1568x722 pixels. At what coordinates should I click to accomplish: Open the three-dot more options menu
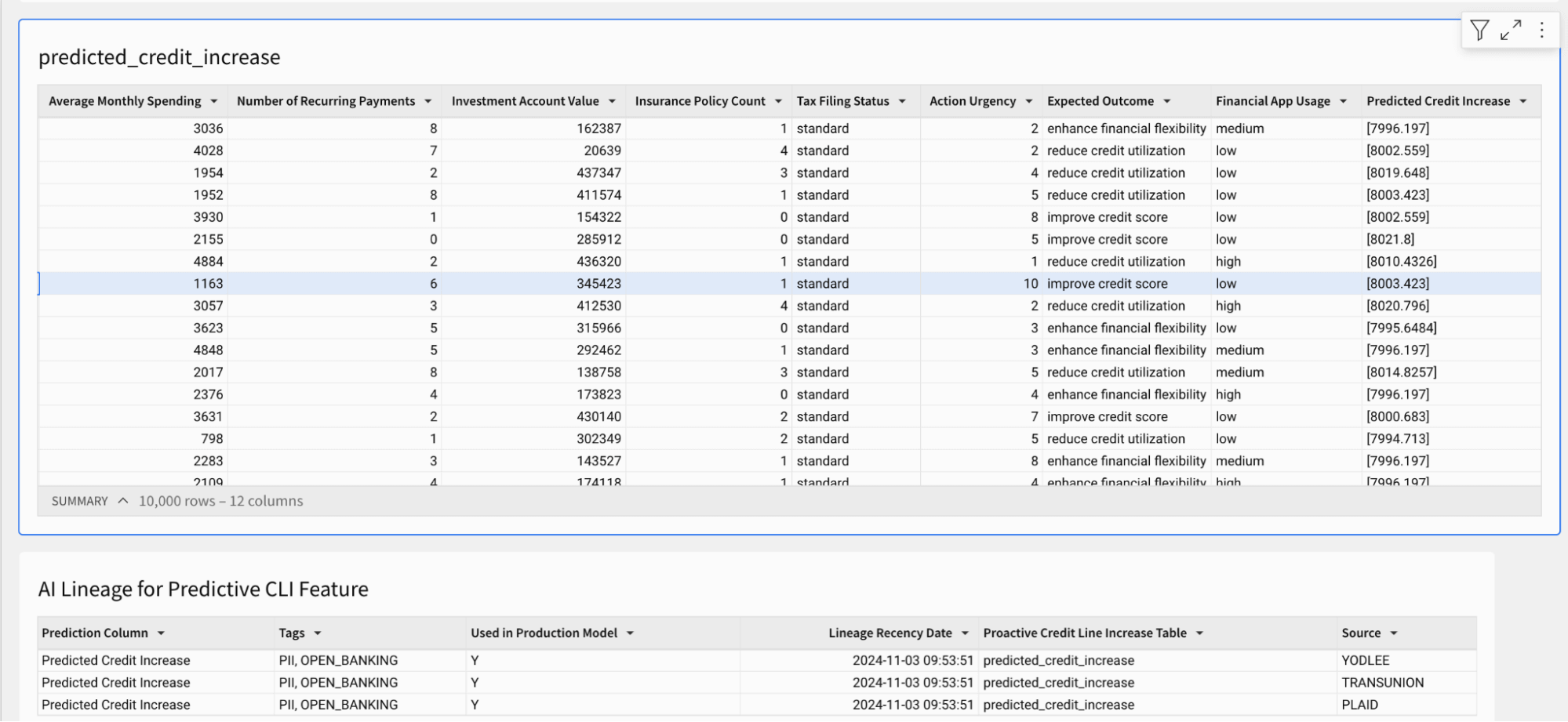click(x=1542, y=31)
